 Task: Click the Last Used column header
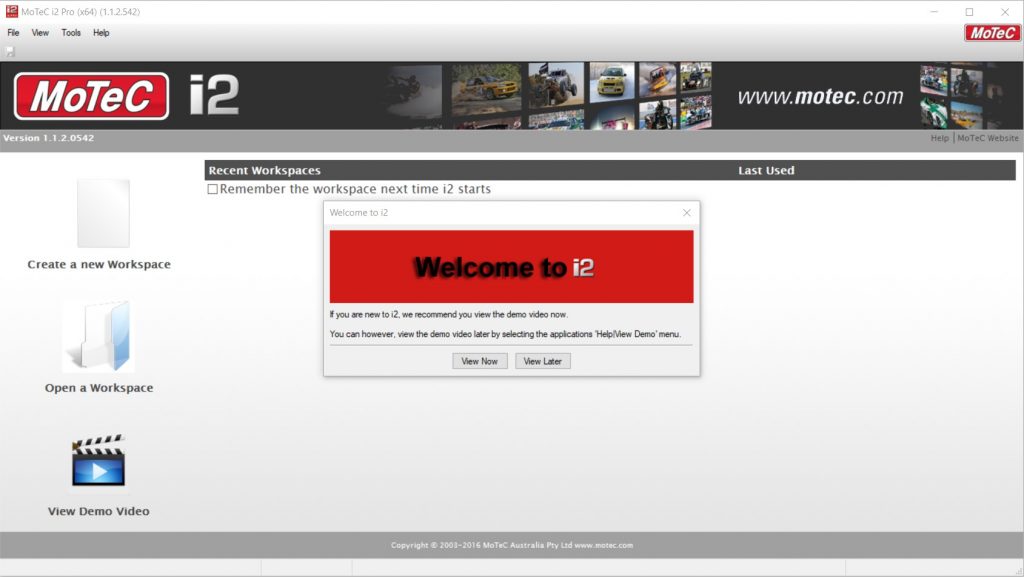pyautogui.click(x=766, y=170)
